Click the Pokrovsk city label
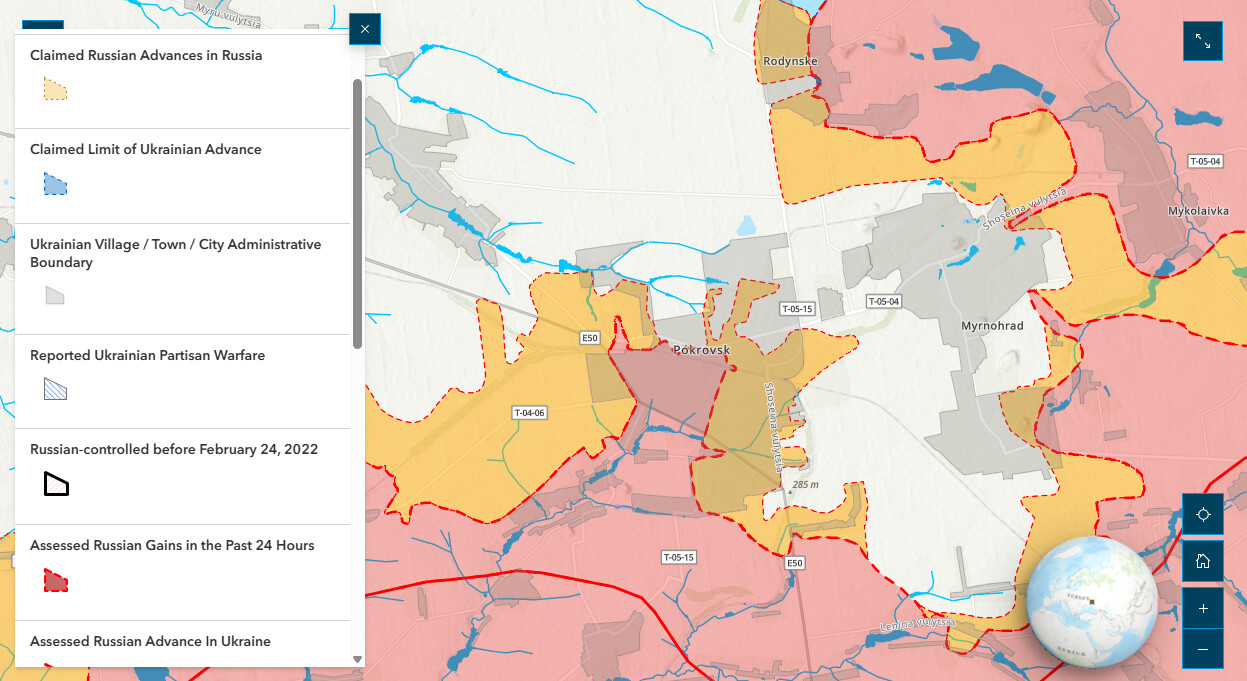Viewport: 1247px width, 681px height. coord(701,350)
